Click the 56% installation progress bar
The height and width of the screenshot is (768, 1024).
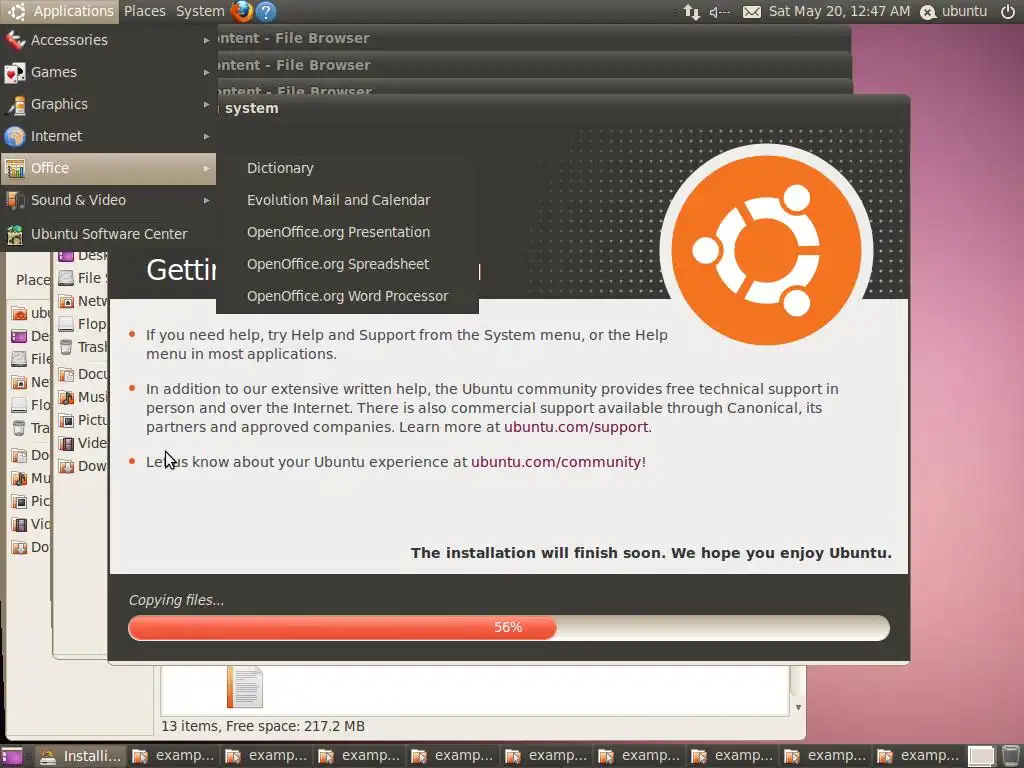509,628
